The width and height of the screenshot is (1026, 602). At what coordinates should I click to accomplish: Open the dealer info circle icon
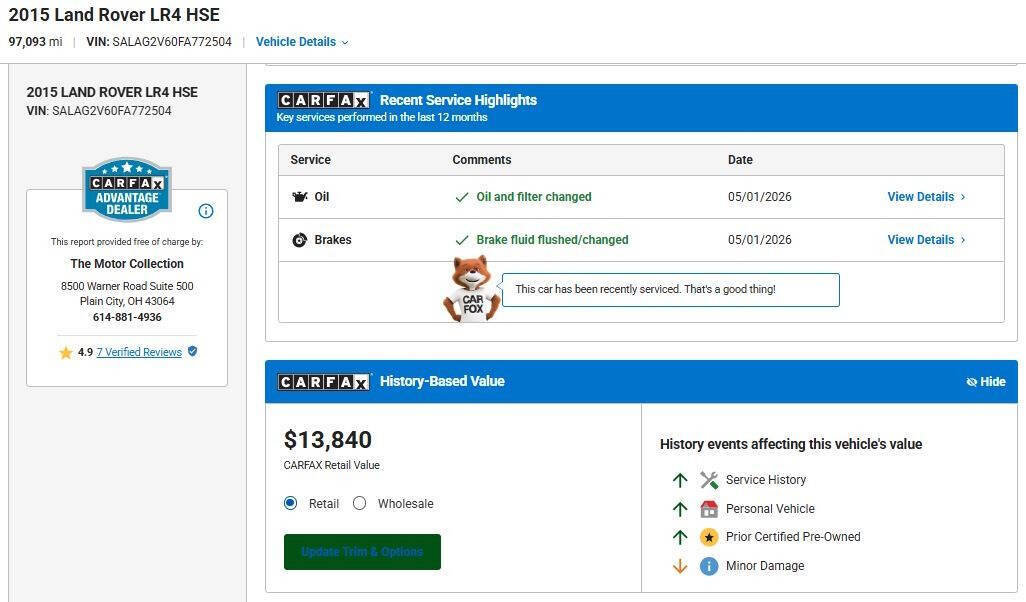click(205, 211)
